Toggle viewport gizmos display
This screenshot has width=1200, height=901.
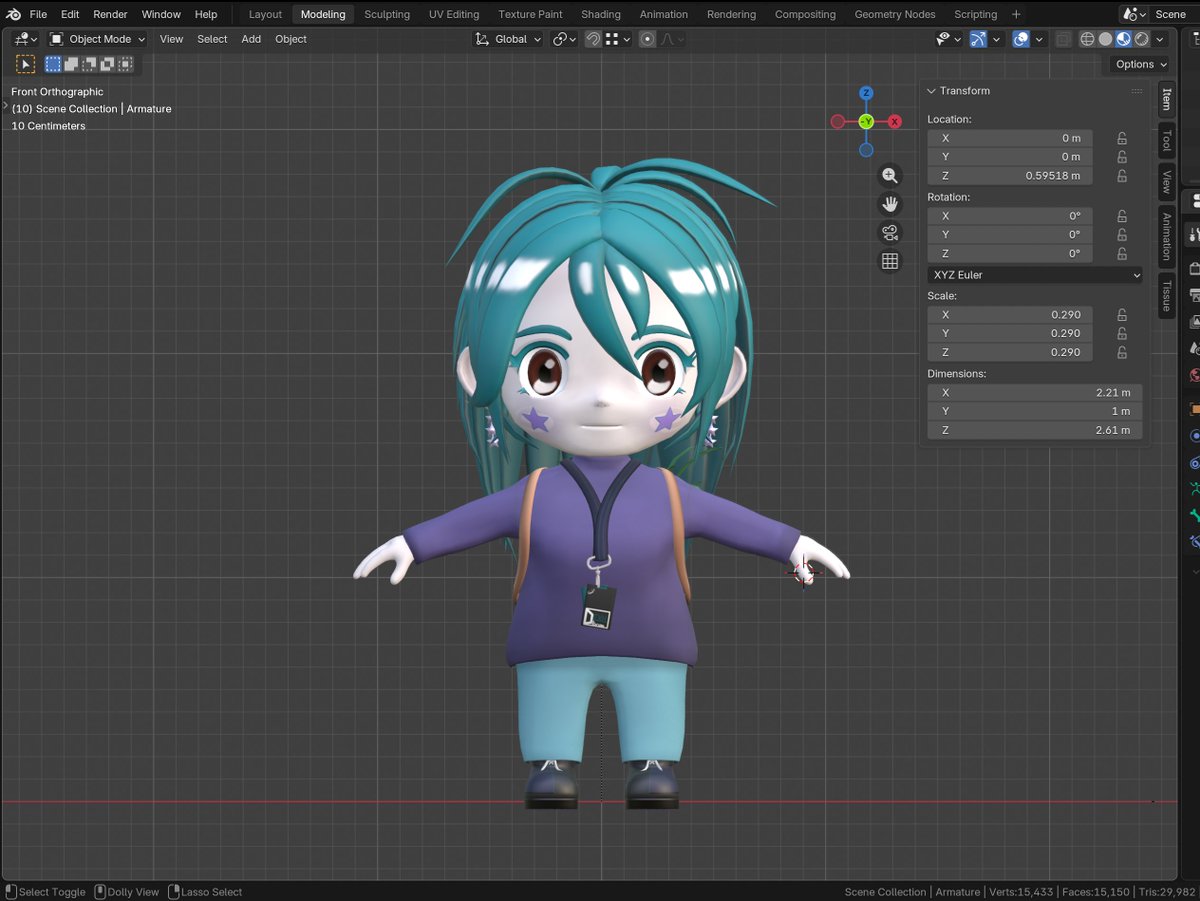[x=979, y=39]
